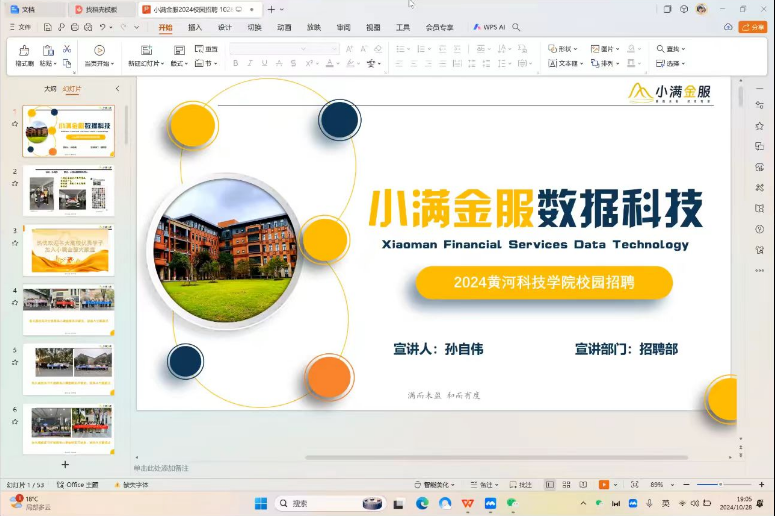Adjust the zoom slider handle

[x=721, y=485]
